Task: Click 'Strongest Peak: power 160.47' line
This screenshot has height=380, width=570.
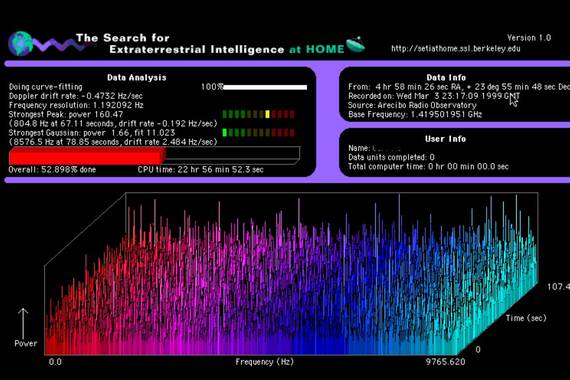Action: (x=66, y=114)
